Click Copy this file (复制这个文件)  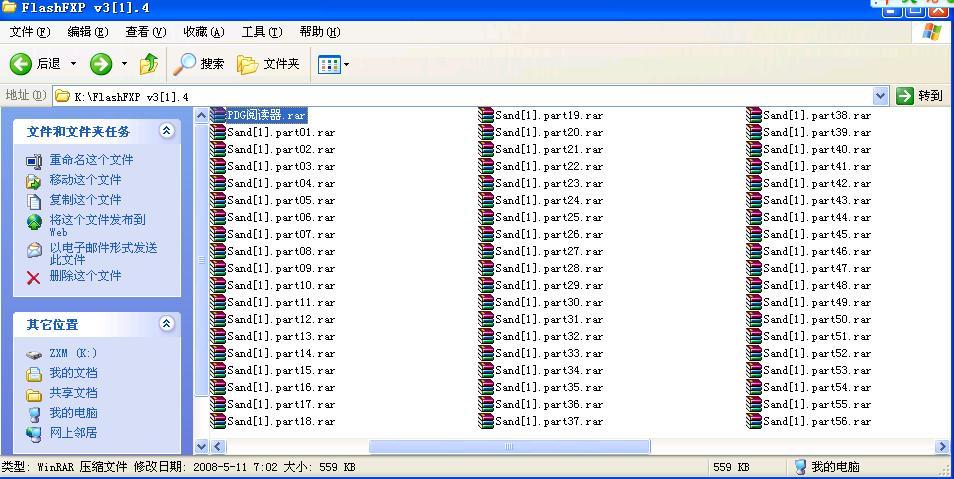coord(85,200)
